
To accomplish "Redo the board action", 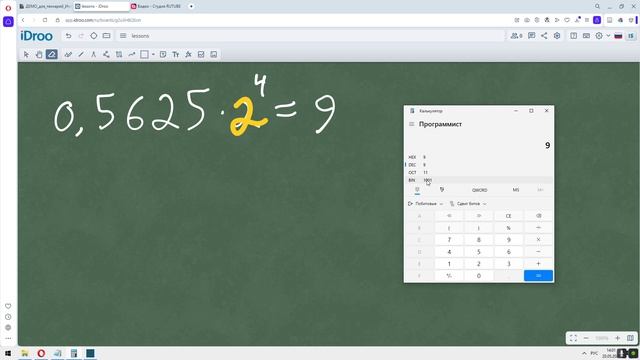I will point(81,36).
